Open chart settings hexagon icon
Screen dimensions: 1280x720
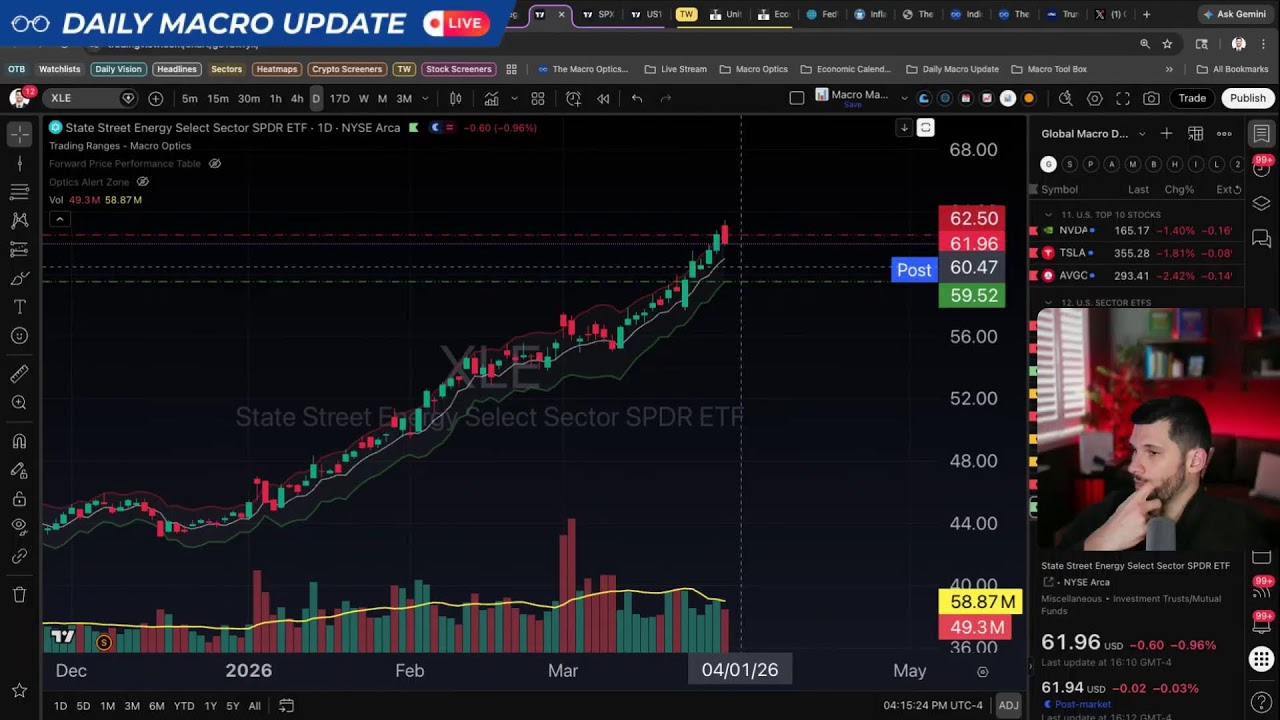(1095, 98)
